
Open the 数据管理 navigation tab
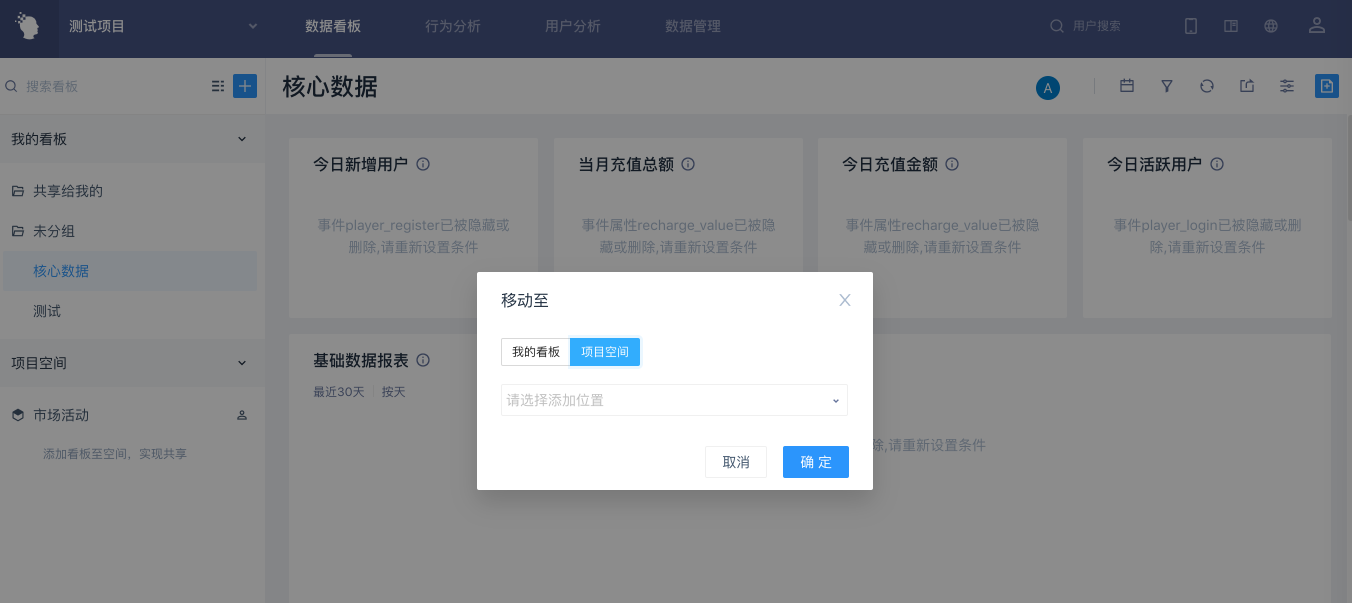[693, 27]
